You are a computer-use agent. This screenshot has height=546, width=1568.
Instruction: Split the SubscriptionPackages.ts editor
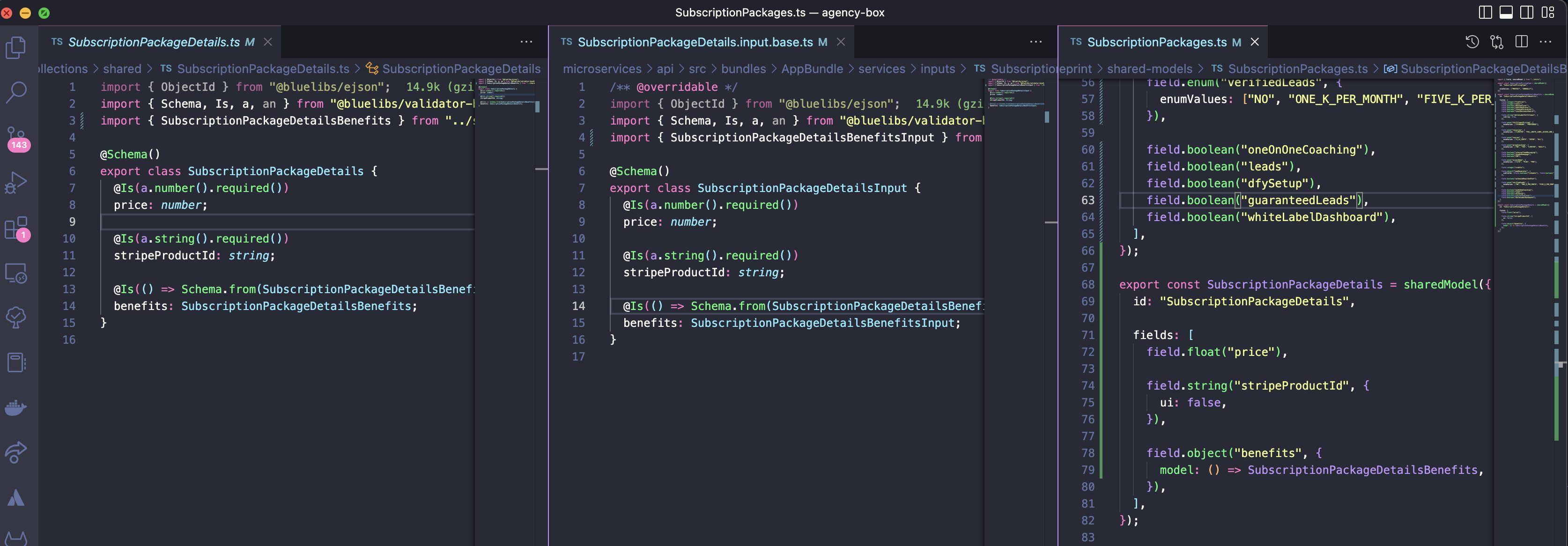(x=1522, y=42)
